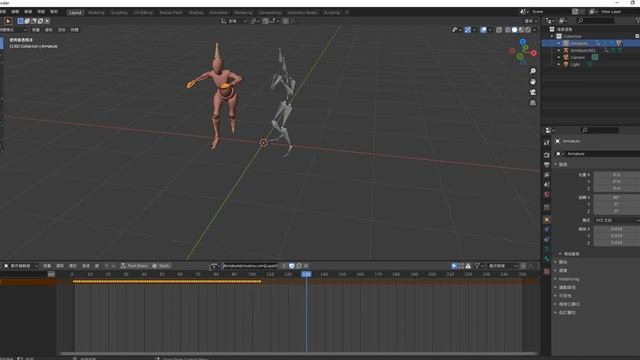640x360 pixels.
Task: Click red X axis on navigation gizmo
Action: pyautogui.click(x=533, y=53)
